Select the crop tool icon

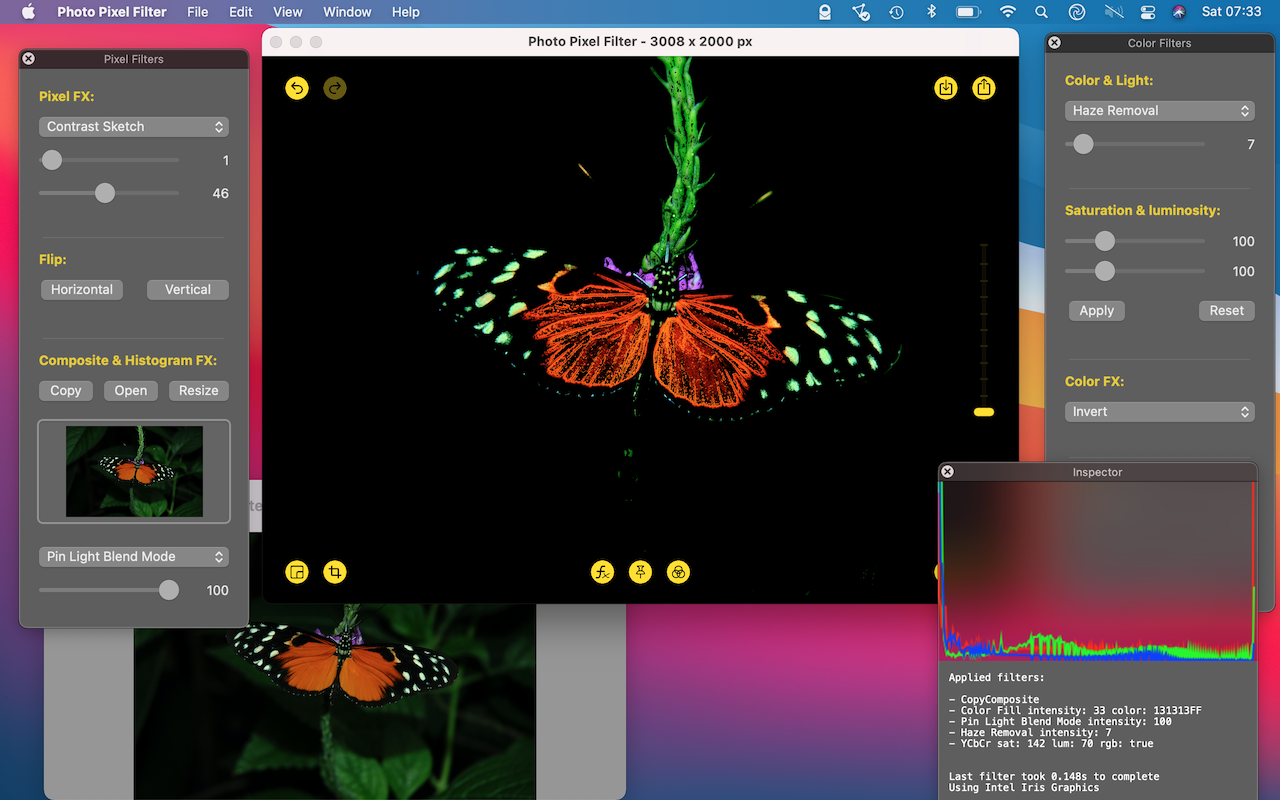click(335, 572)
